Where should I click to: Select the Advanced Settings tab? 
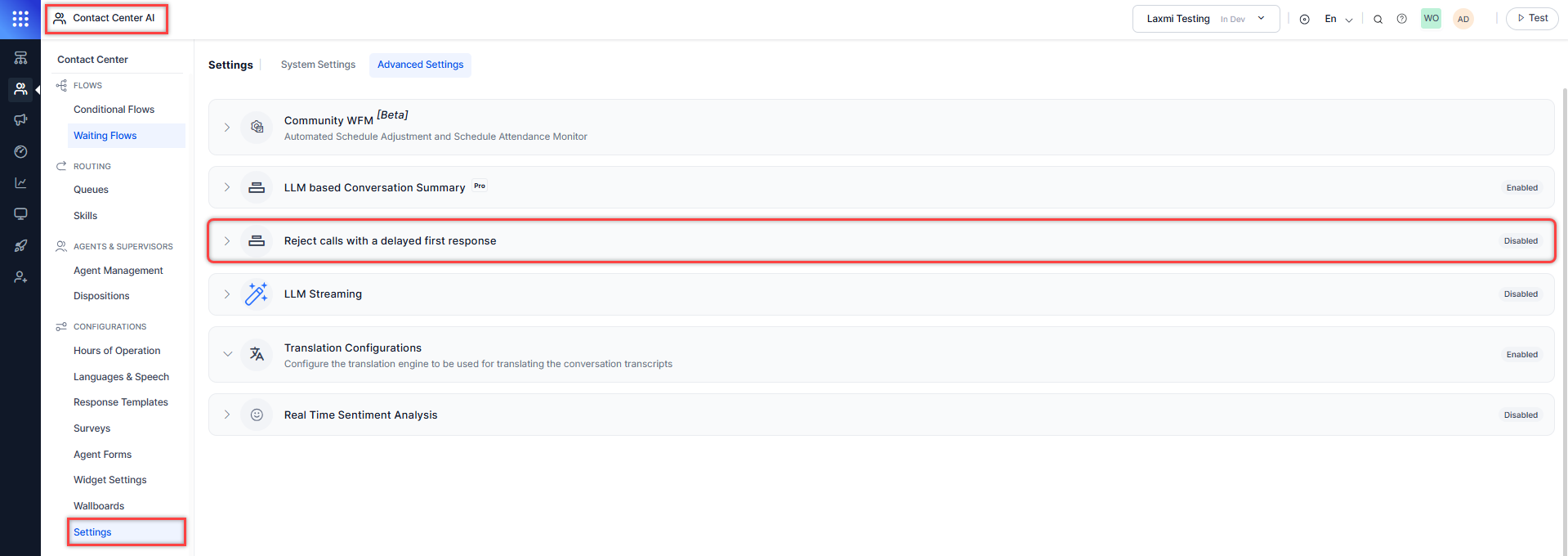420,65
